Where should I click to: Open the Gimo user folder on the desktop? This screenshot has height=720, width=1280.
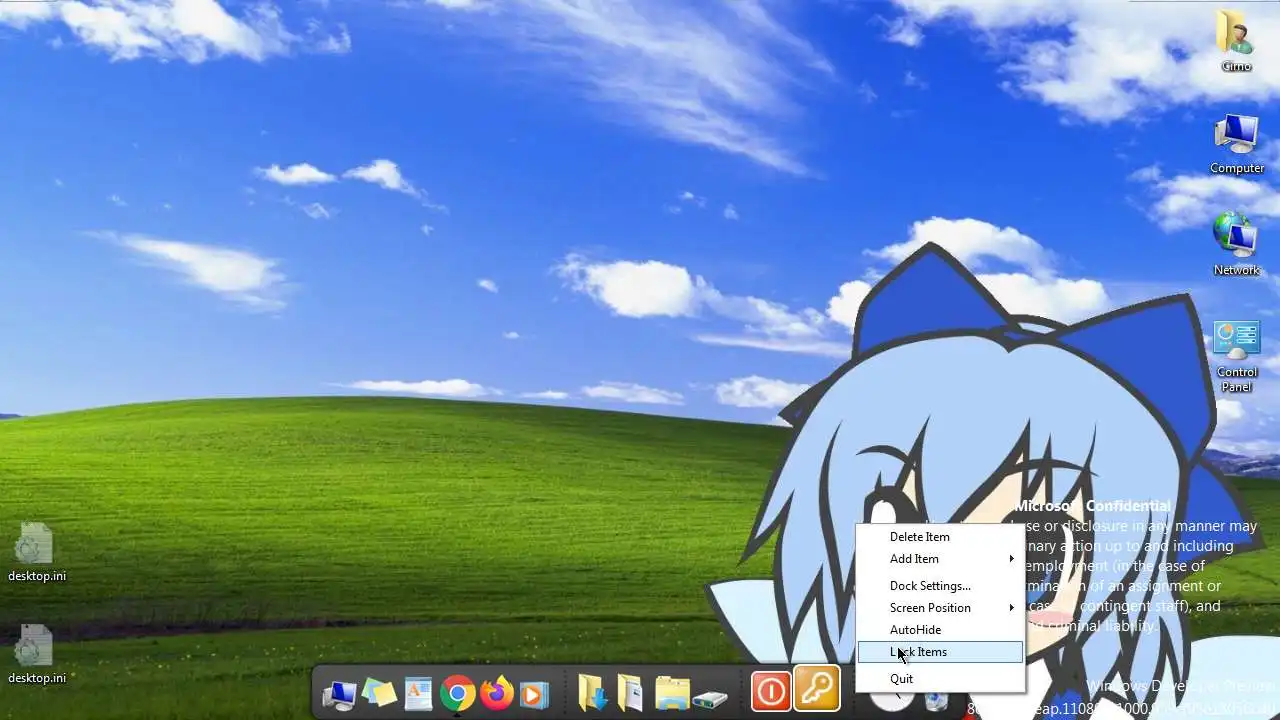coord(1236,40)
